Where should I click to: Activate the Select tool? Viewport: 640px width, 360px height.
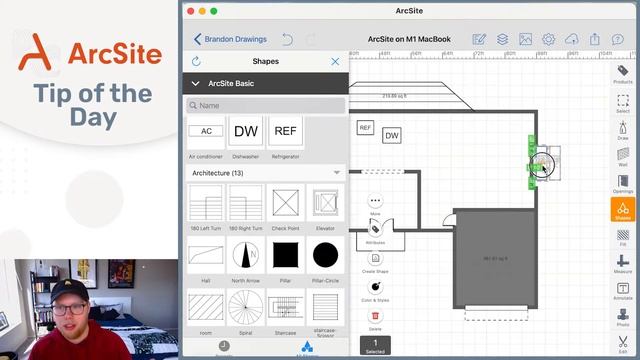click(x=622, y=103)
